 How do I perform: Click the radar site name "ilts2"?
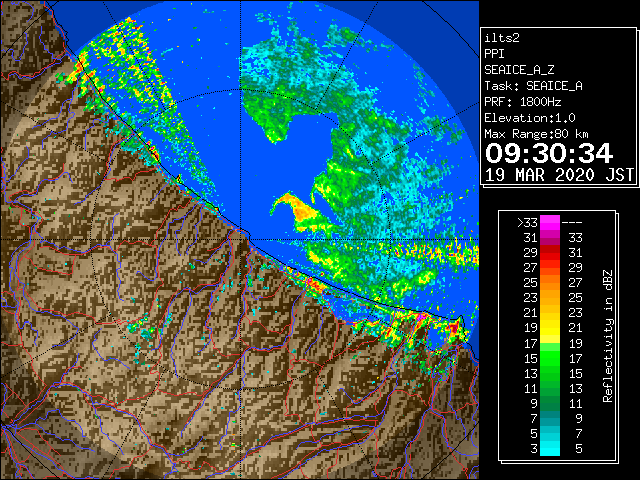point(502,38)
